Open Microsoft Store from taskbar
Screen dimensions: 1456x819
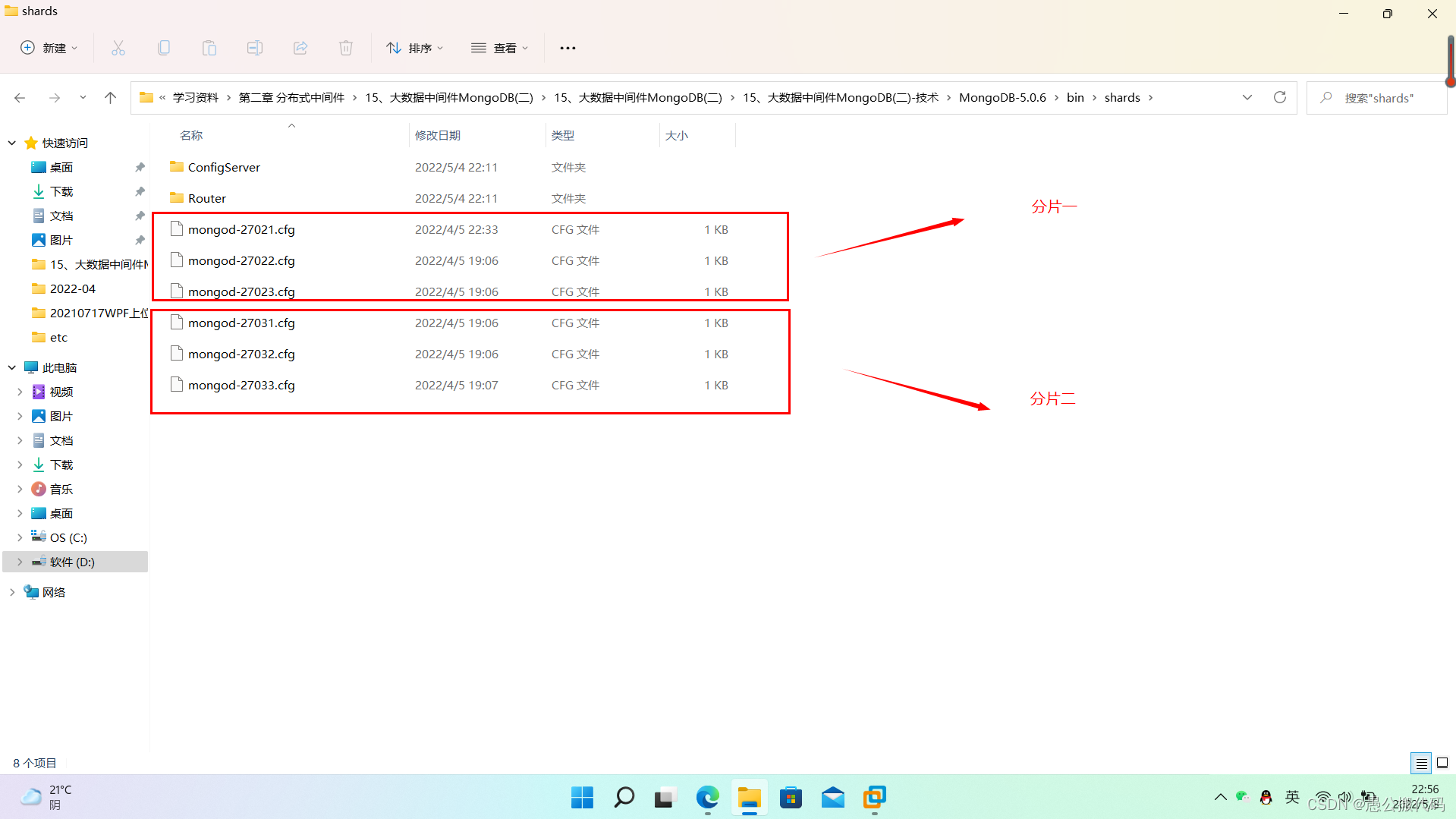(x=791, y=797)
